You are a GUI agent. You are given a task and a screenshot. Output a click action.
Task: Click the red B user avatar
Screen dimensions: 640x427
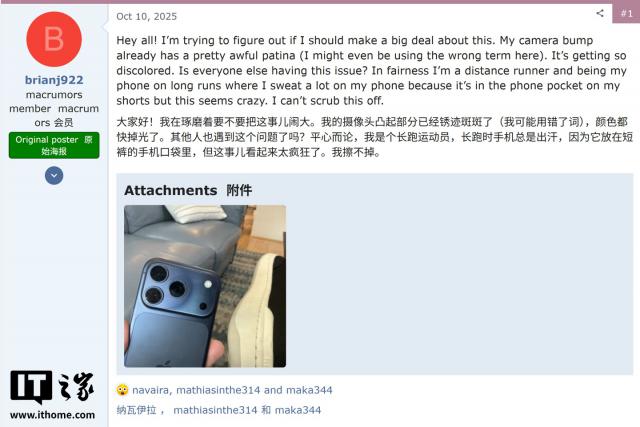(x=54, y=39)
